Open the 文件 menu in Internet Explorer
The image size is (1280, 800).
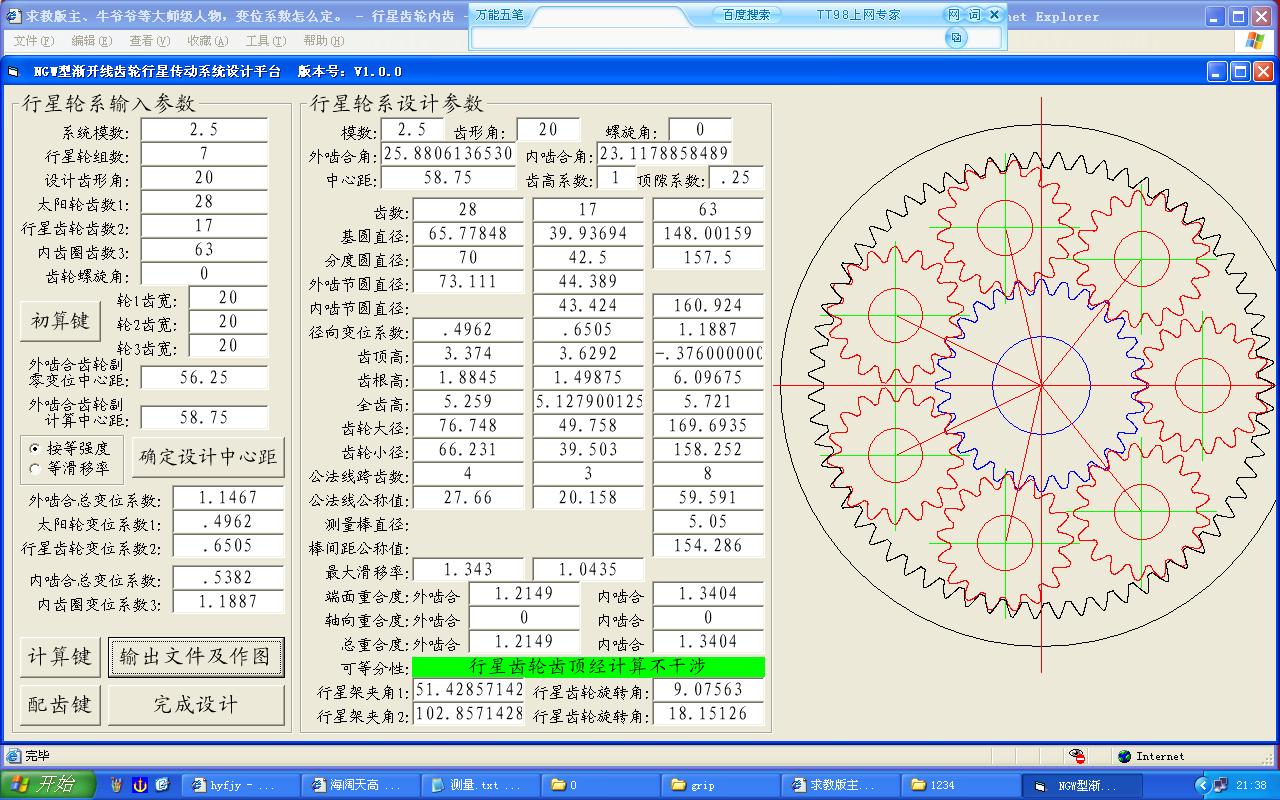tap(33, 41)
